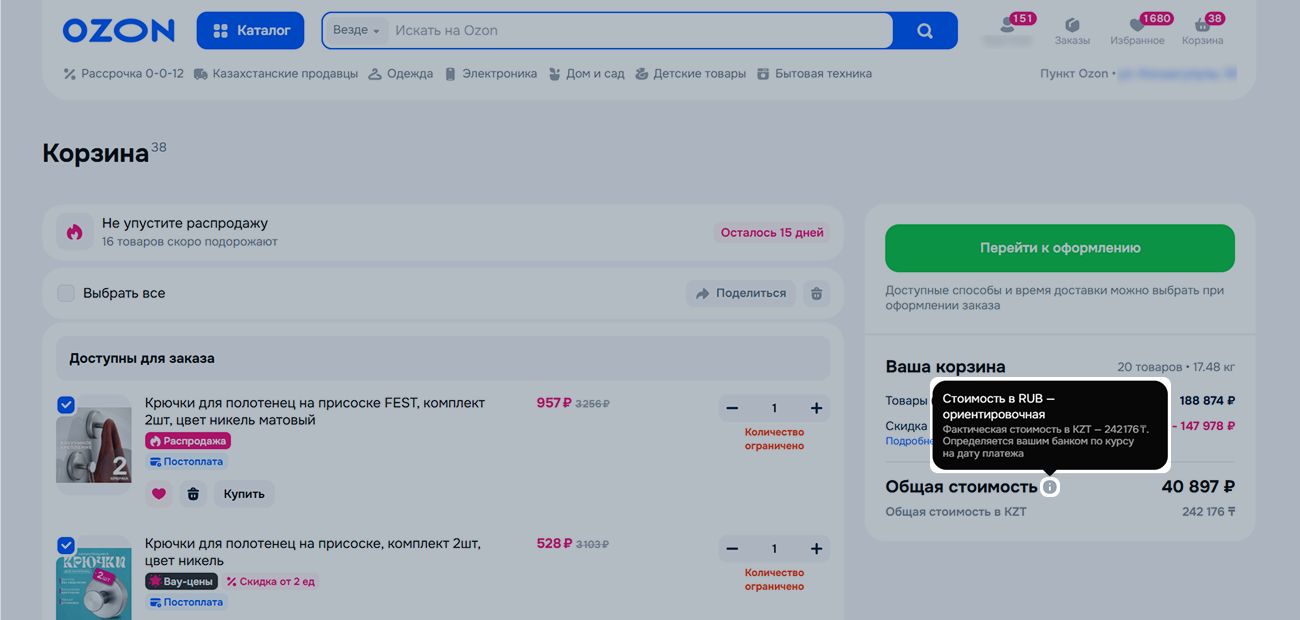Uncheck the FEST towel hooks item checkbox

point(66,405)
